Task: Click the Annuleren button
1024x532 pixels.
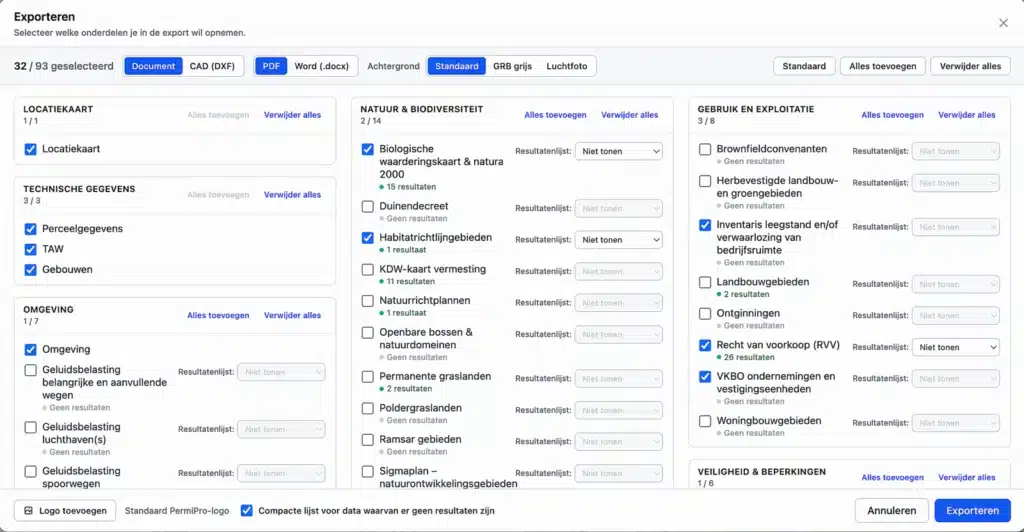Action: tap(891, 510)
